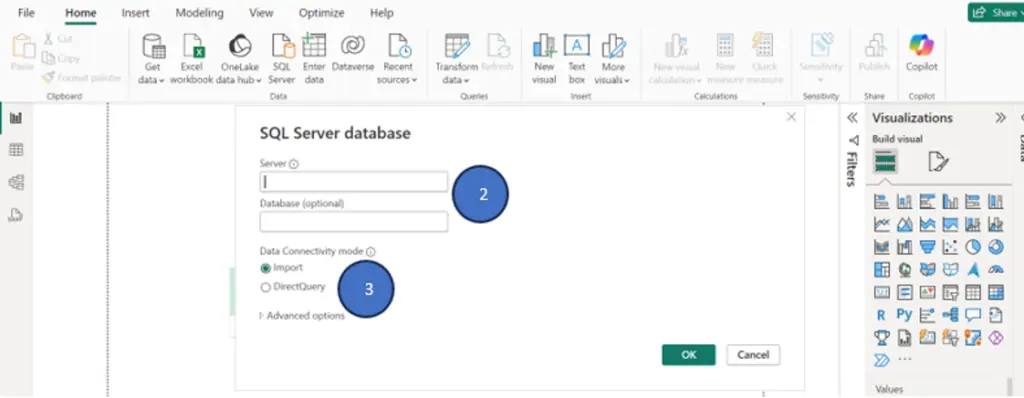Expand the Filters pane chevron
Image resolution: width=1024 pixels, height=398 pixels.
pos(852,118)
